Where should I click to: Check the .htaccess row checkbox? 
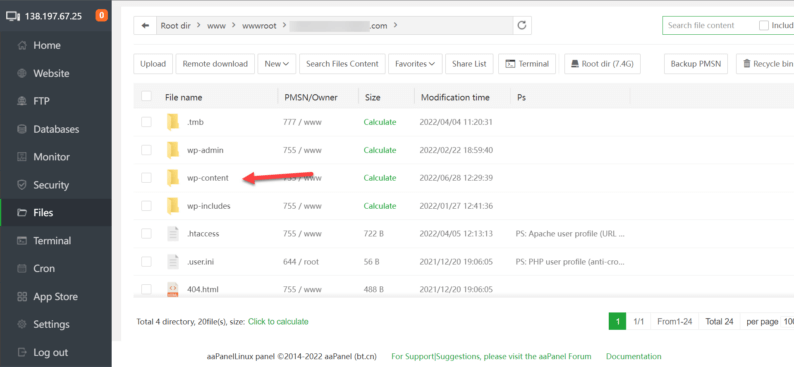[x=146, y=234]
